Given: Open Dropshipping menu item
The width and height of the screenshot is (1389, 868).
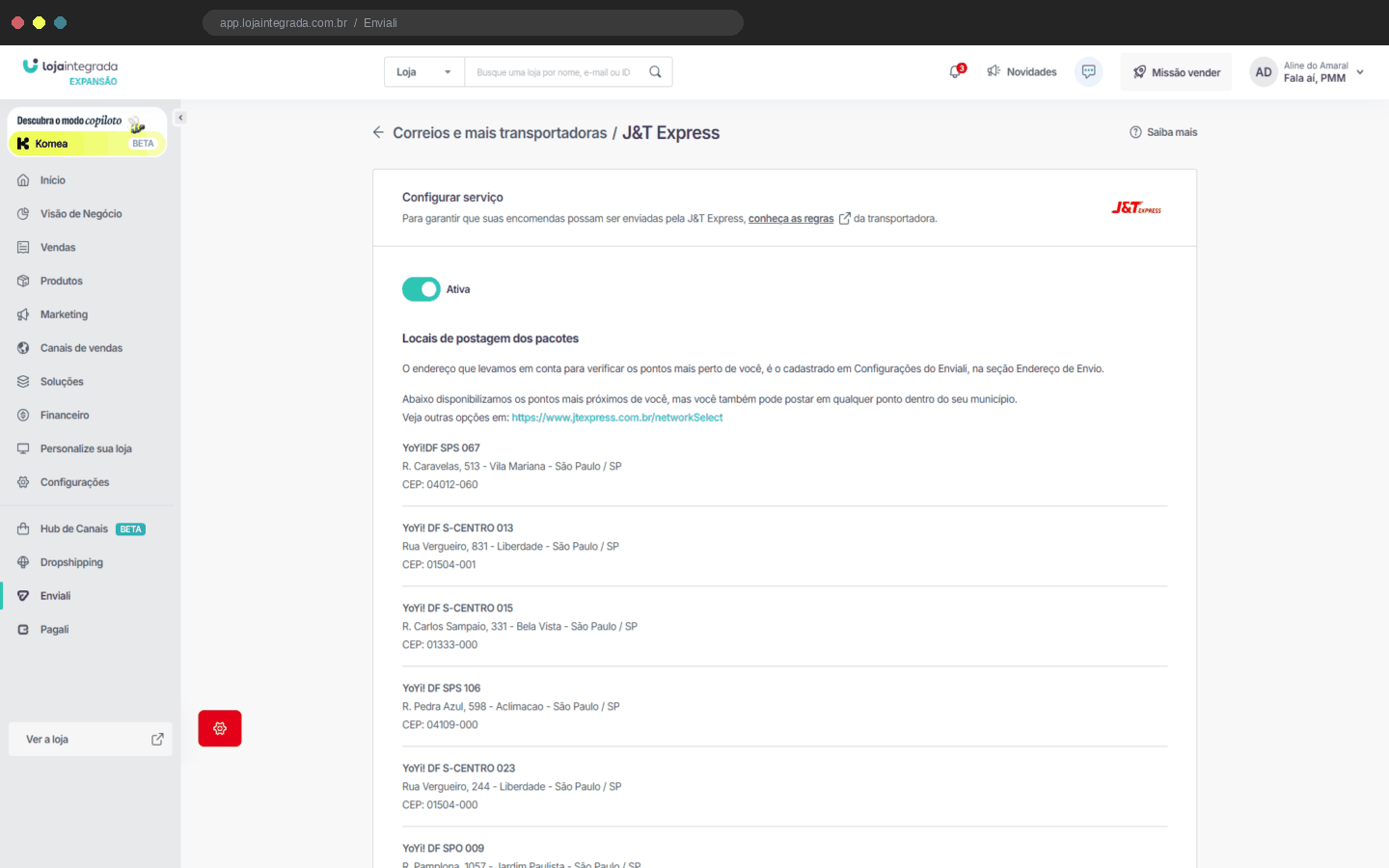Looking at the screenshot, I should (71, 562).
